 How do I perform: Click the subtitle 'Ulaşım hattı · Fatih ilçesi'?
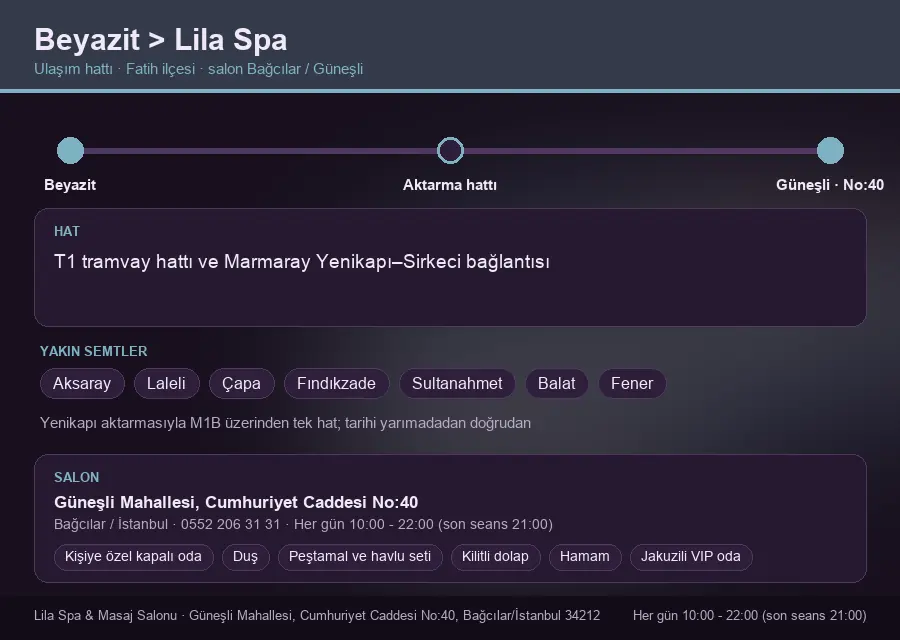click(115, 69)
